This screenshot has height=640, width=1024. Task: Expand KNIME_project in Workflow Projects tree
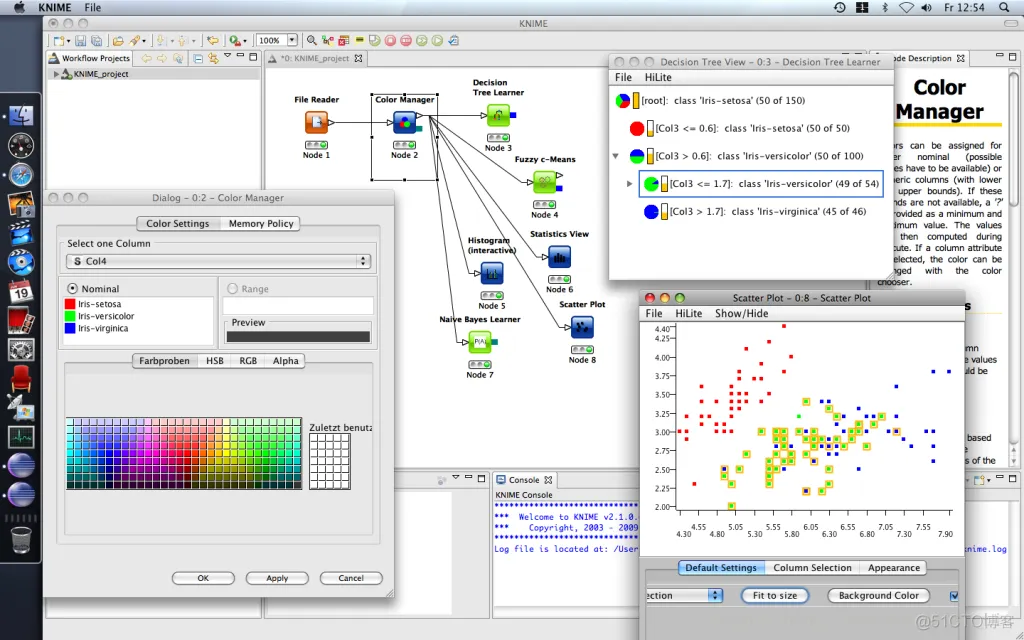pos(56,74)
